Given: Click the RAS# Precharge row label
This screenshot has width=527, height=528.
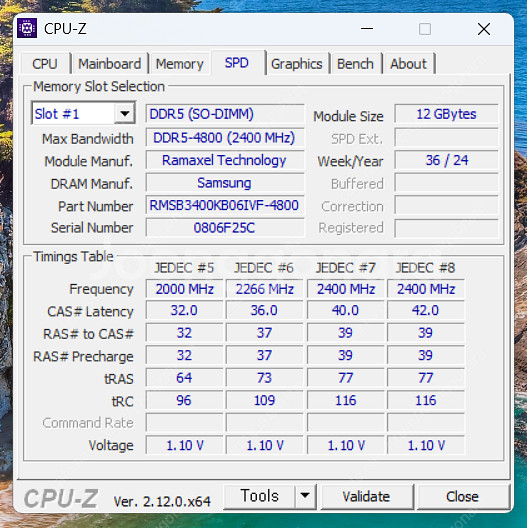Looking at the screenshot, I should (x=83, y=356).
